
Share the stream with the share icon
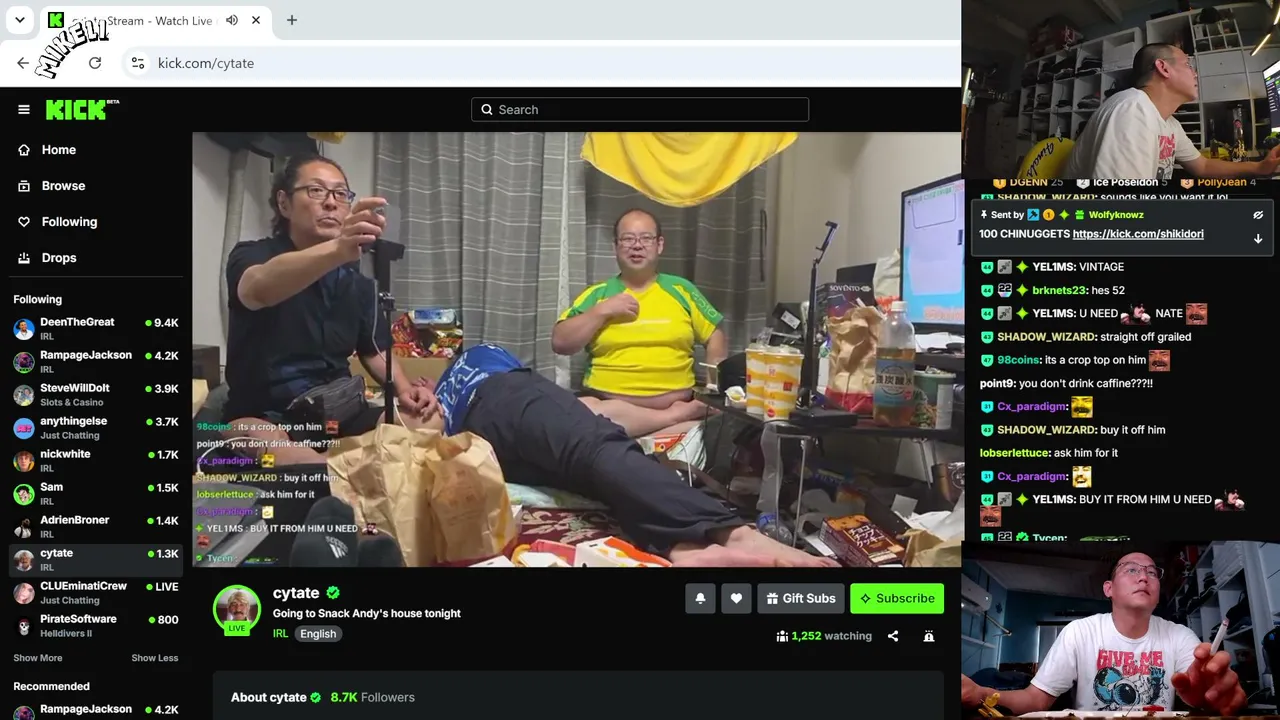tap(893, 636)
